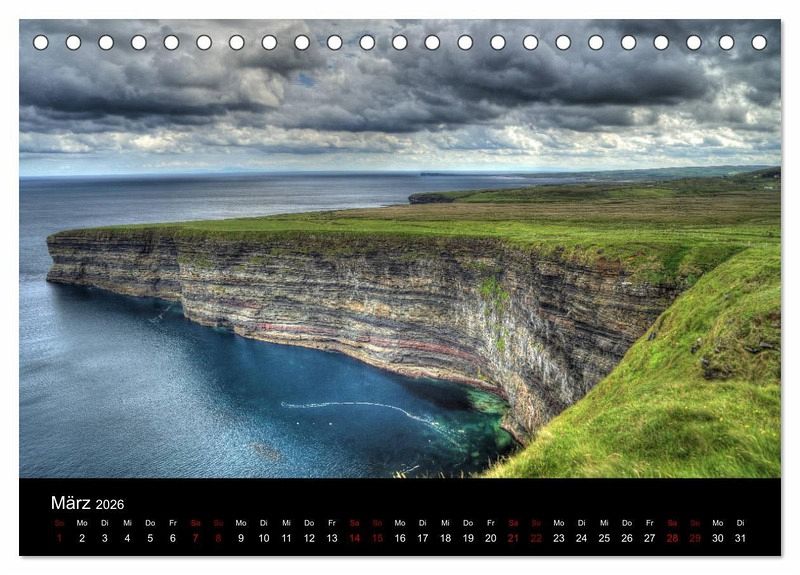Click the year "2026"

110,505
